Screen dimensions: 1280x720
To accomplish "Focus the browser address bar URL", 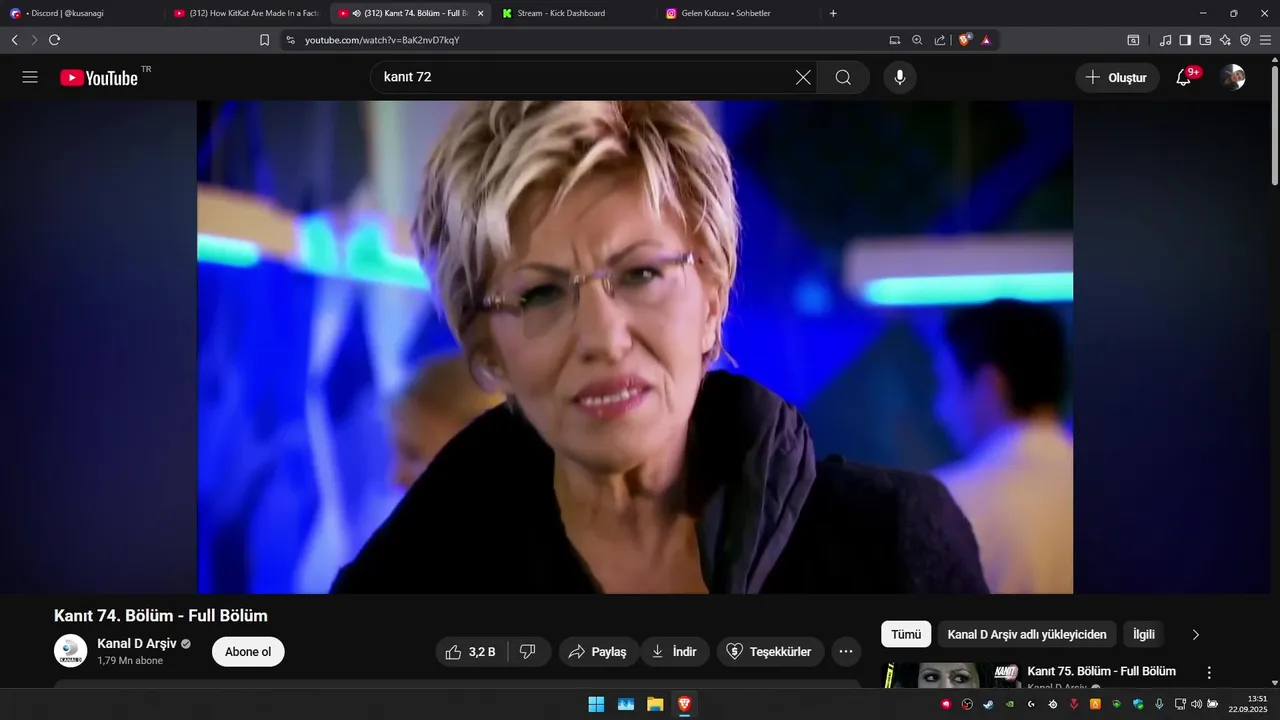I will pos(382,40).
